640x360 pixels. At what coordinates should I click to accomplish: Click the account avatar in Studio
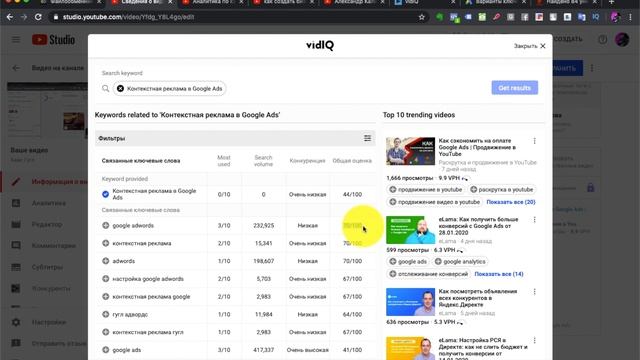tap(622, 40)
